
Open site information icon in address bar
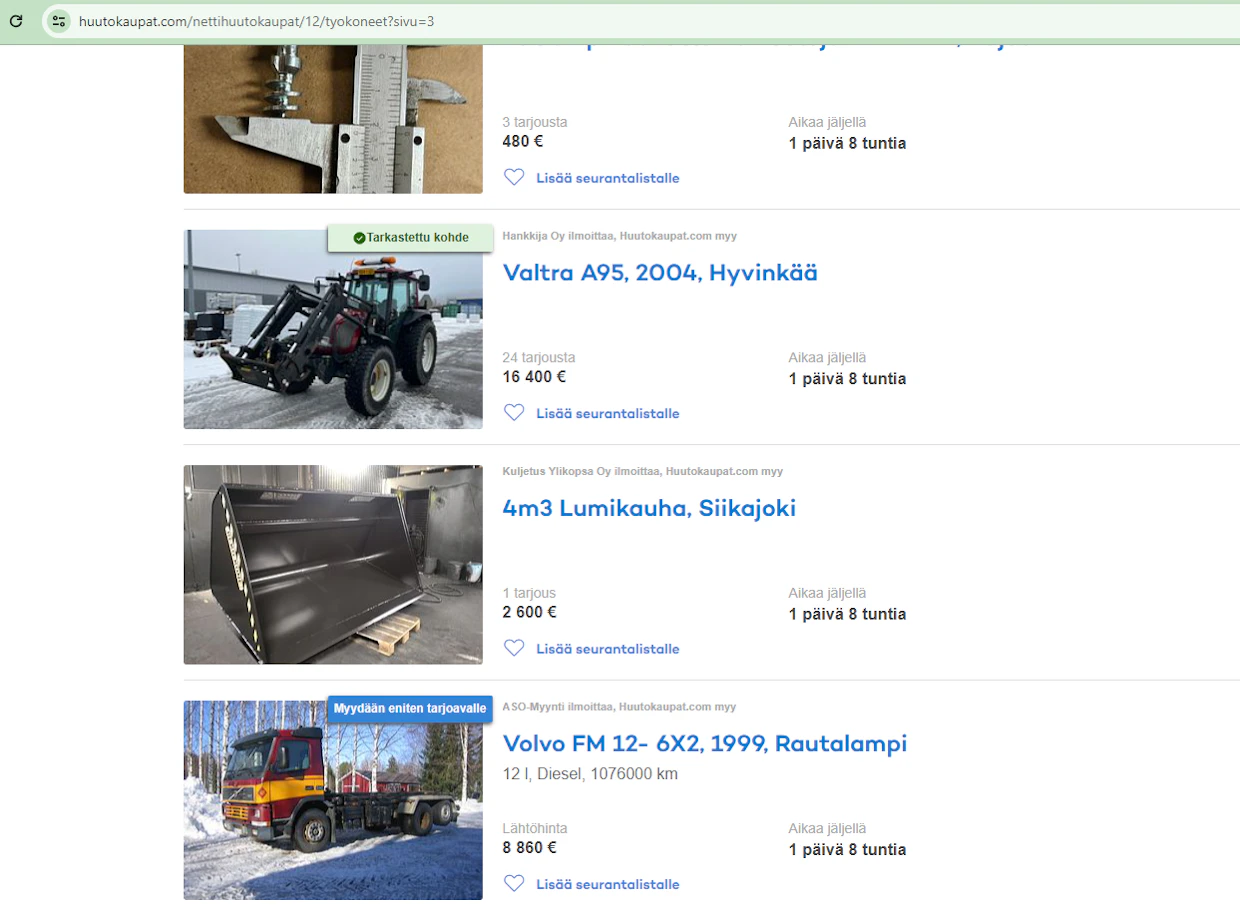click(58, 21)
